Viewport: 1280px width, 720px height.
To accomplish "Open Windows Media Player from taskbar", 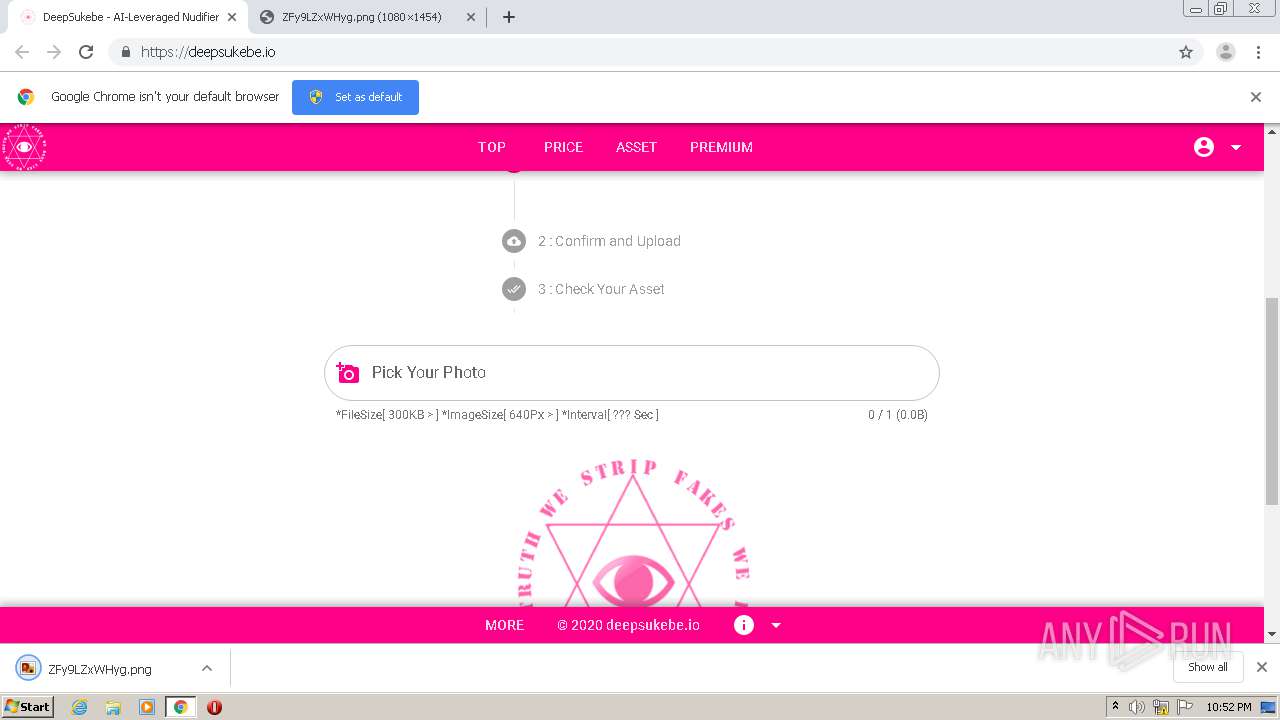I will (147, 707).
